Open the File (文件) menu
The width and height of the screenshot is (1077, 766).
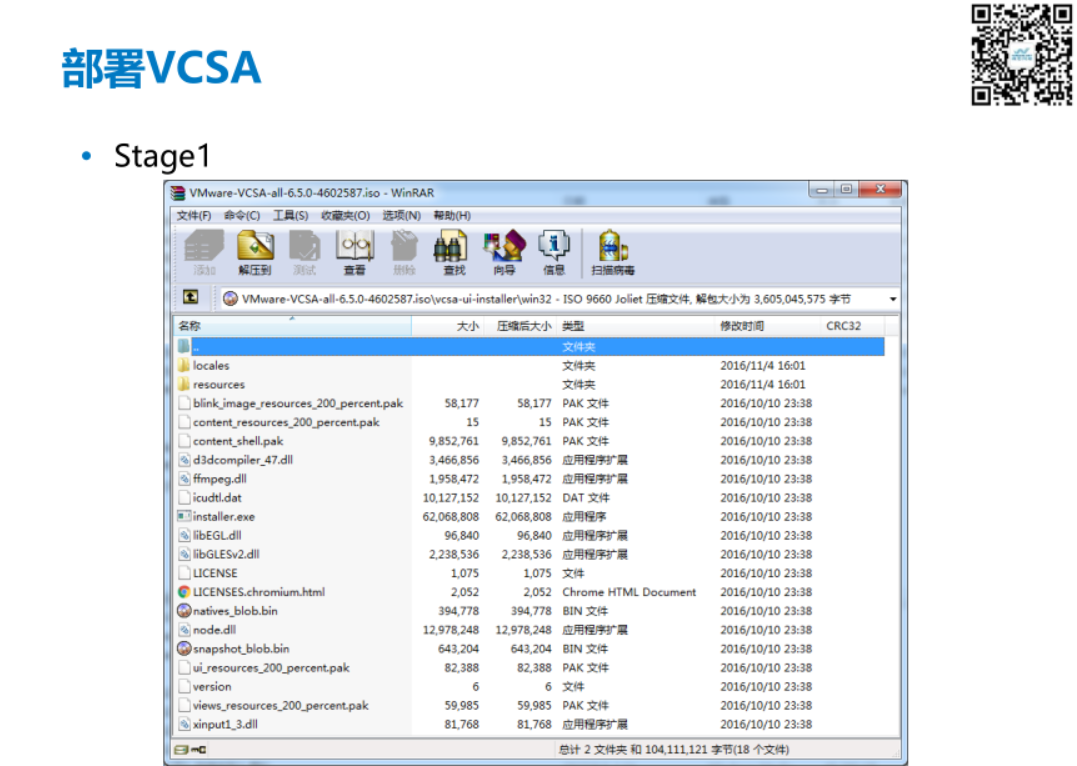[x=194, y=216]
